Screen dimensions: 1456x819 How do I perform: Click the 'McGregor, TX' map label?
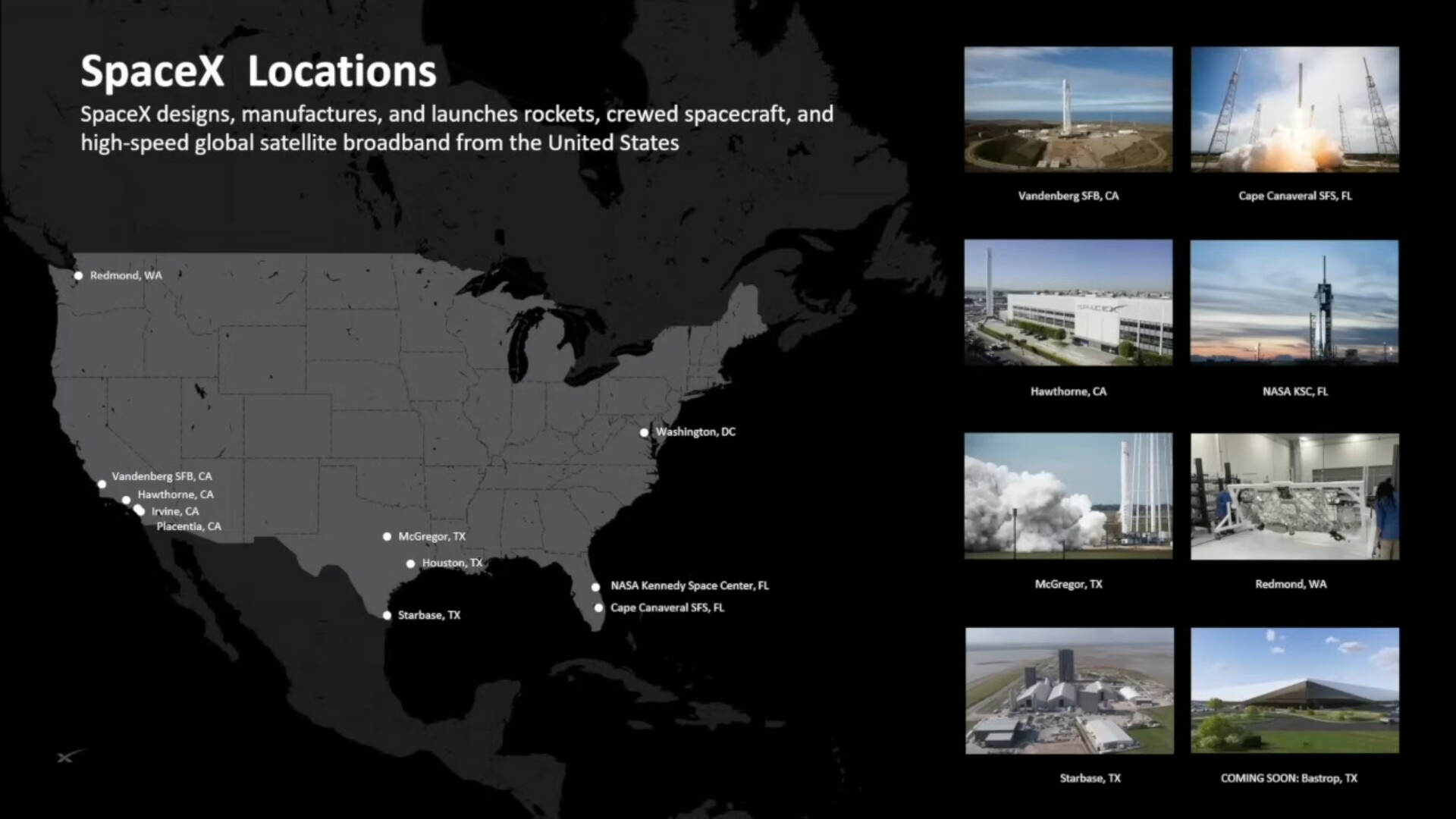(431, 536)
